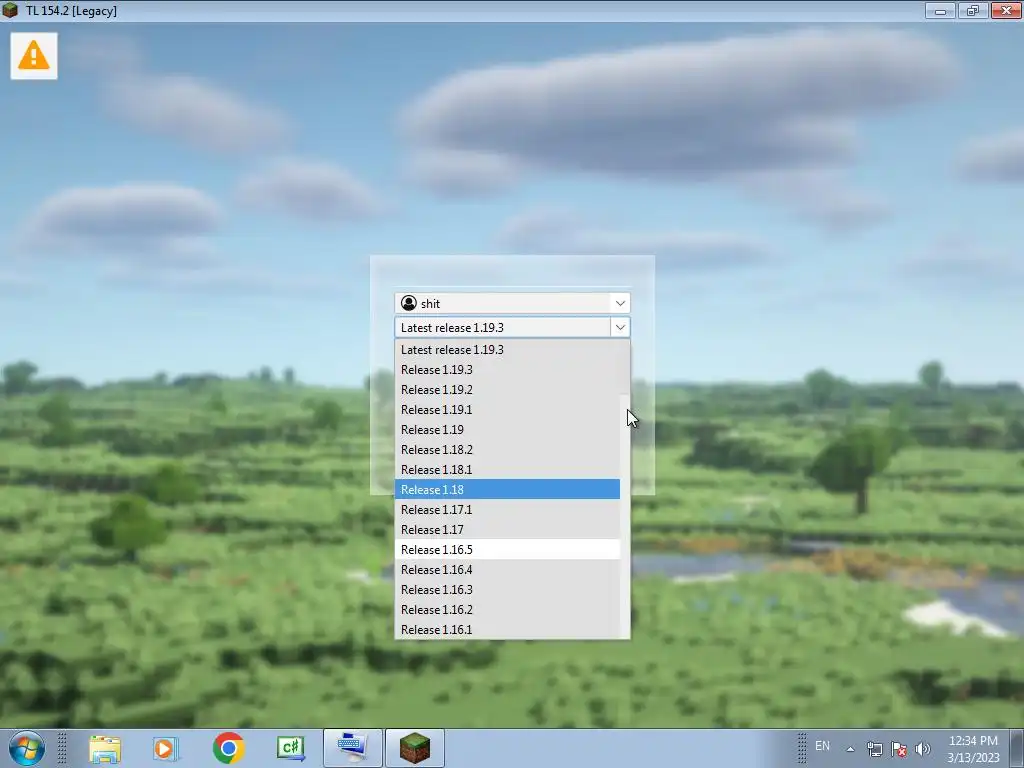Open File Explorer from taskbar
Screen dimensions: 1024x768
pos(105,748)
